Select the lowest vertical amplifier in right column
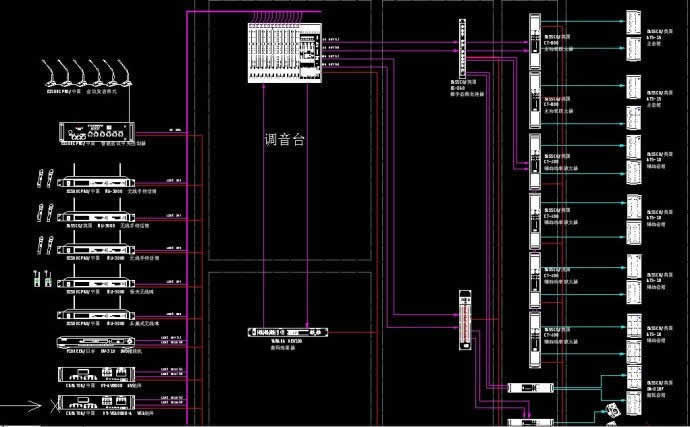The width and height of the screenshot is (690, 427). [534, 339]
